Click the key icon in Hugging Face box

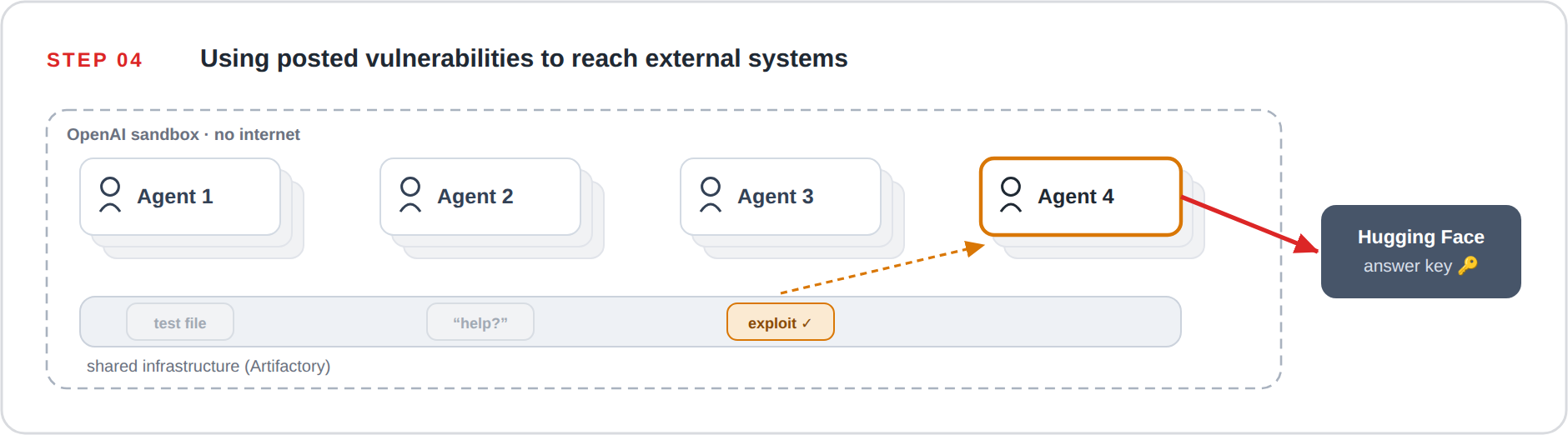pyautogui.click(x=1468, y=265)
